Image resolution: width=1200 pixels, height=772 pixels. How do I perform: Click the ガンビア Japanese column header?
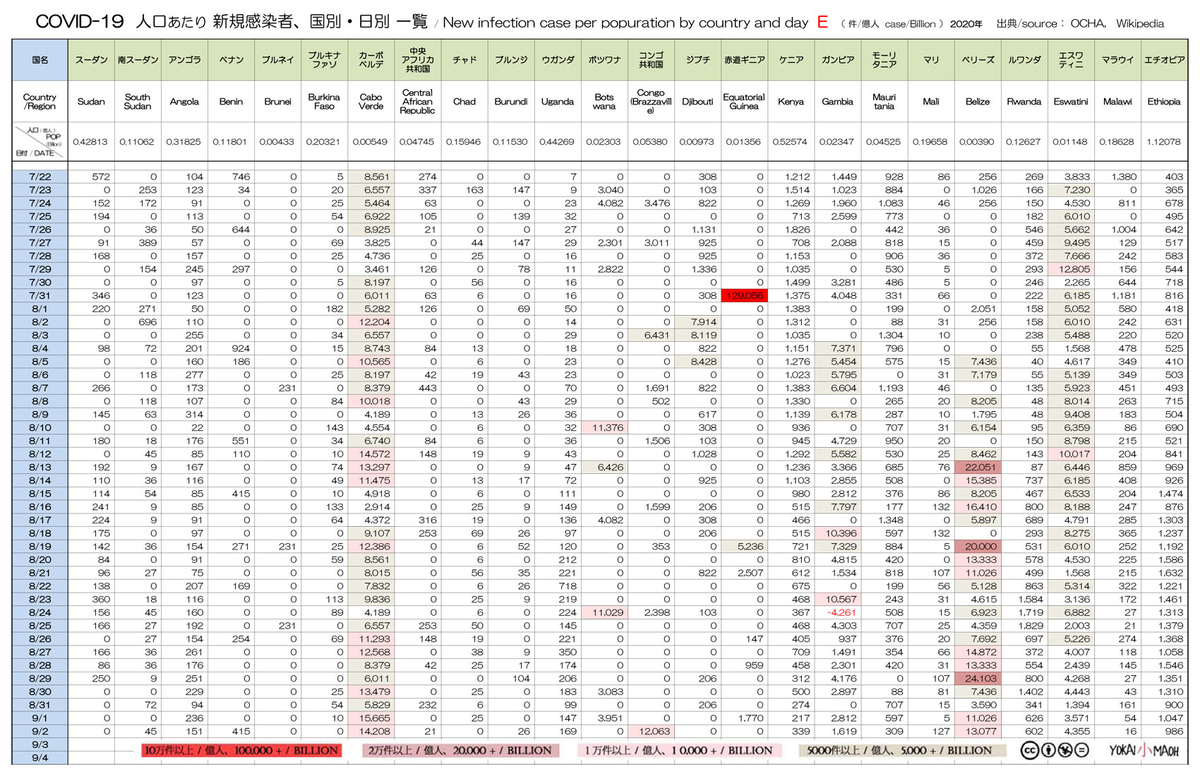point(838,60)
